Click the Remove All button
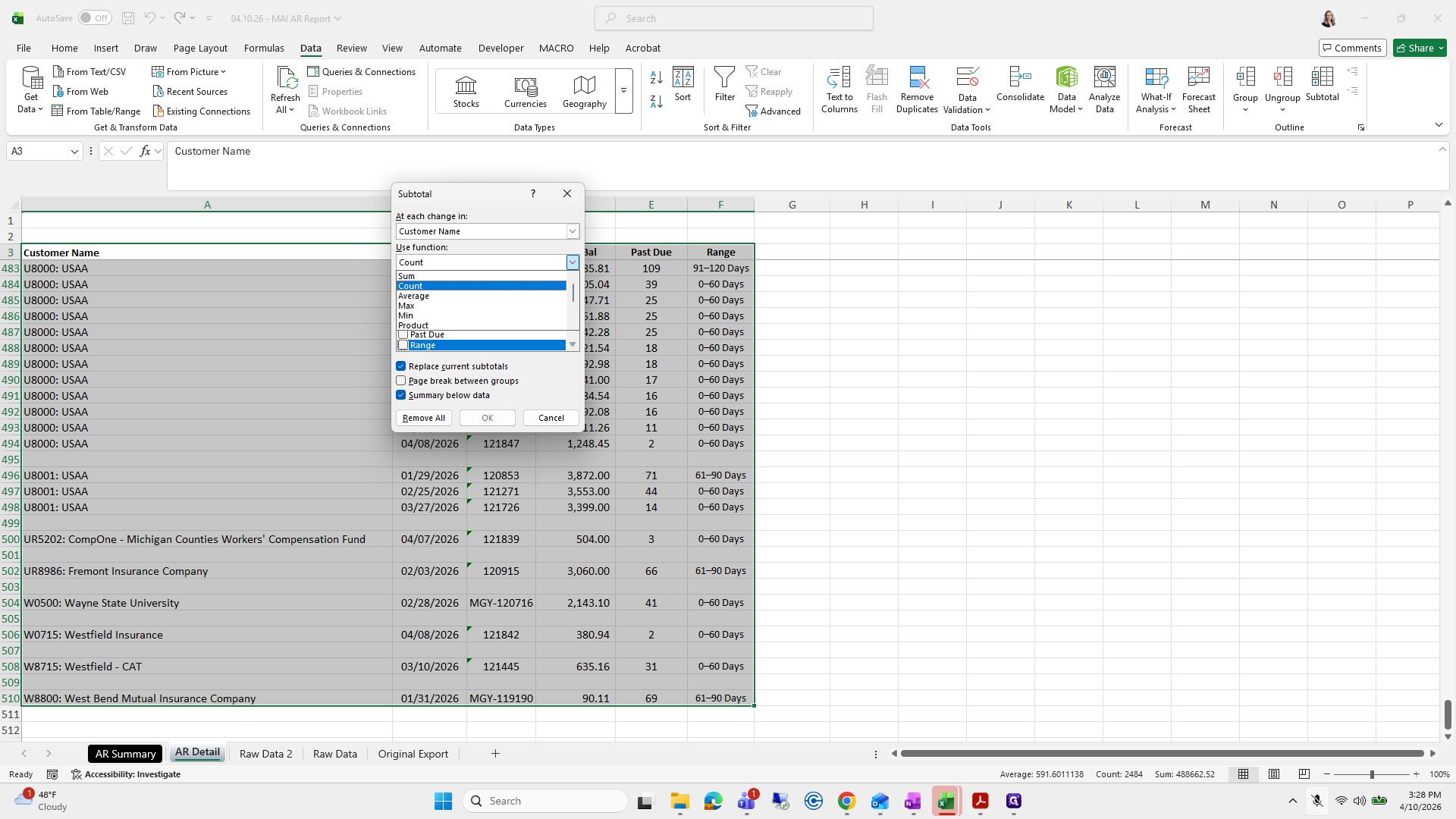The image size is (1456, 819). [x=424, y=418]
